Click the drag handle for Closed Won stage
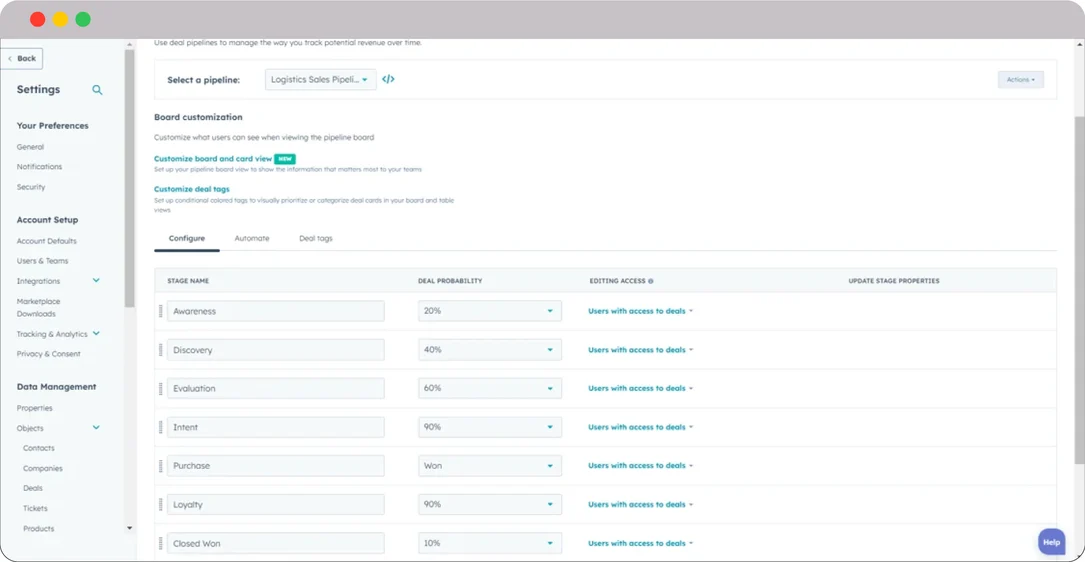Viewport: 1085px width, 562px height. [x=161, y=543]
